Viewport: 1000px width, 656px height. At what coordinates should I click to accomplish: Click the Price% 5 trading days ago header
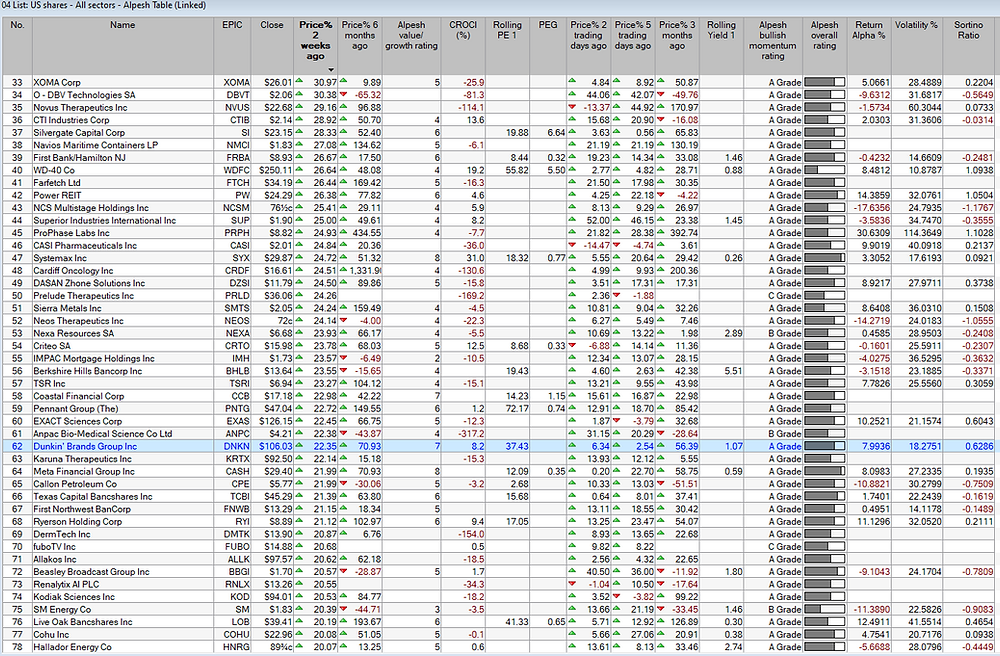633,46
